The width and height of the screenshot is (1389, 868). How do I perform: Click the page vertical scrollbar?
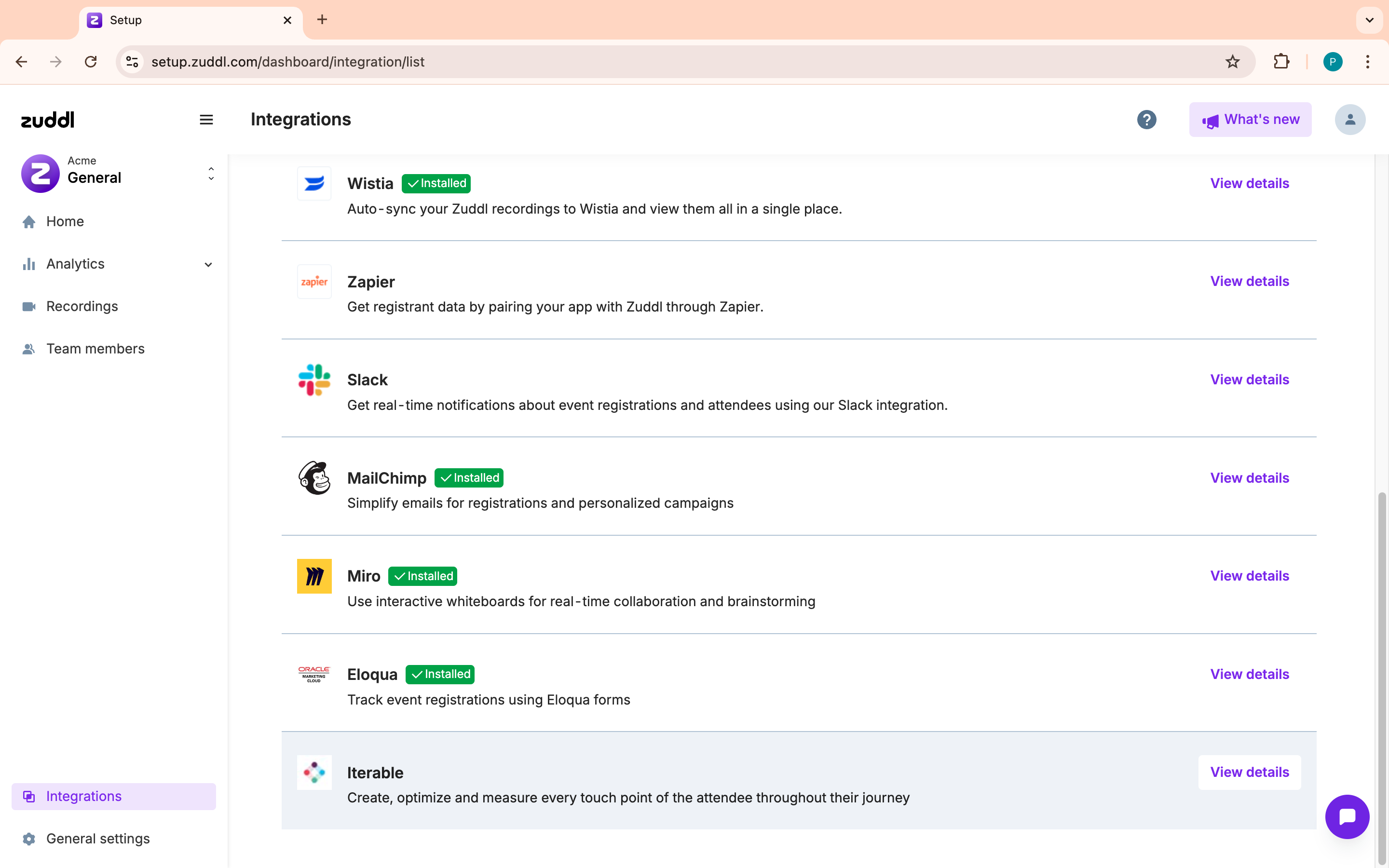tap(1382, 678)
